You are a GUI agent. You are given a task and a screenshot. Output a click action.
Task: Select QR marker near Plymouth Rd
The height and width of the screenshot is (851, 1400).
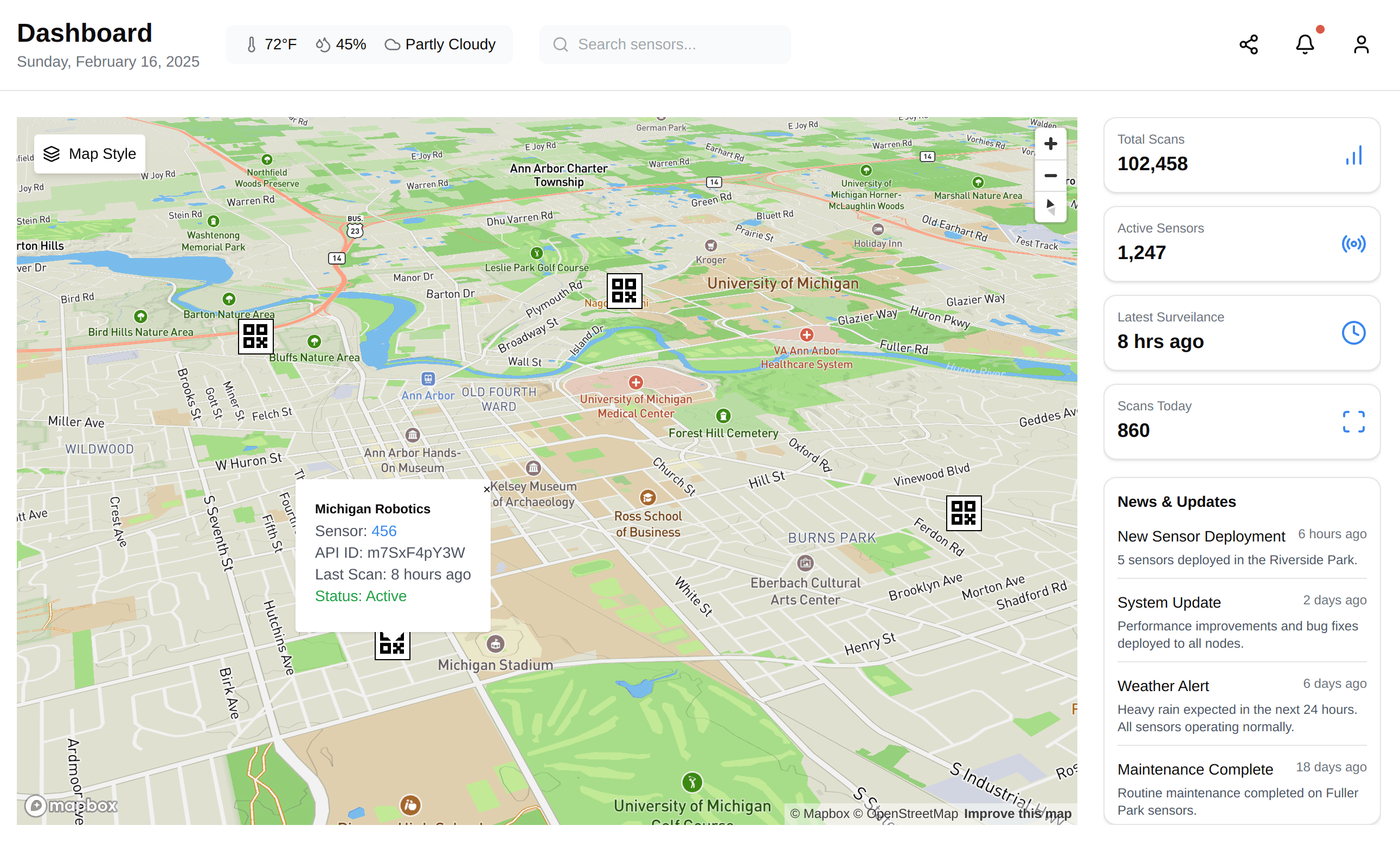click(625, 291)
